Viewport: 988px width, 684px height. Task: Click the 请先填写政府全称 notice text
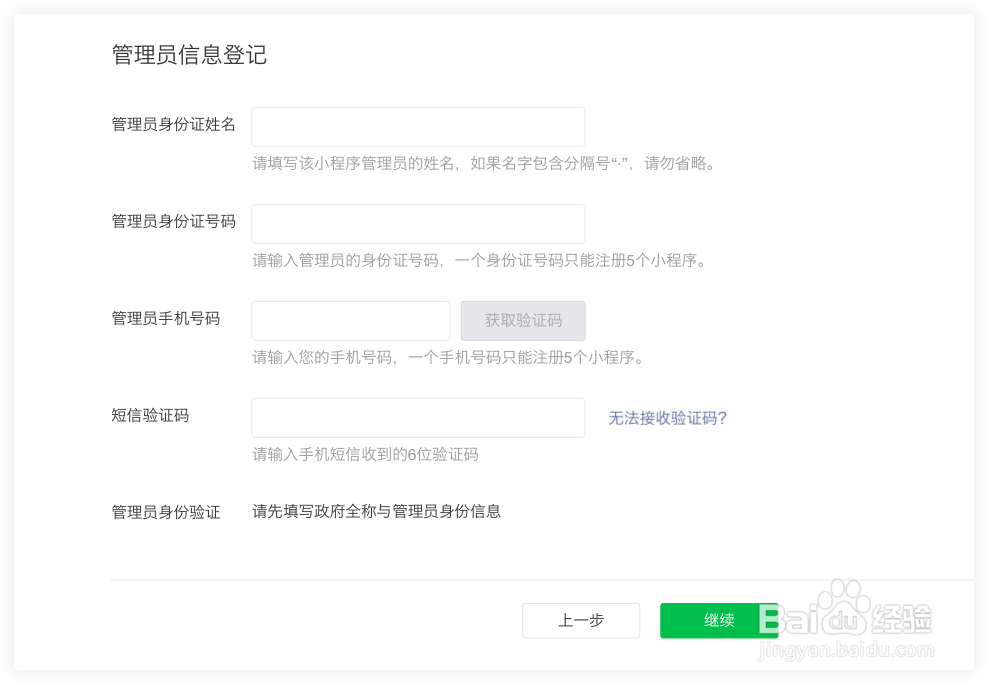[x=377, y=510]
